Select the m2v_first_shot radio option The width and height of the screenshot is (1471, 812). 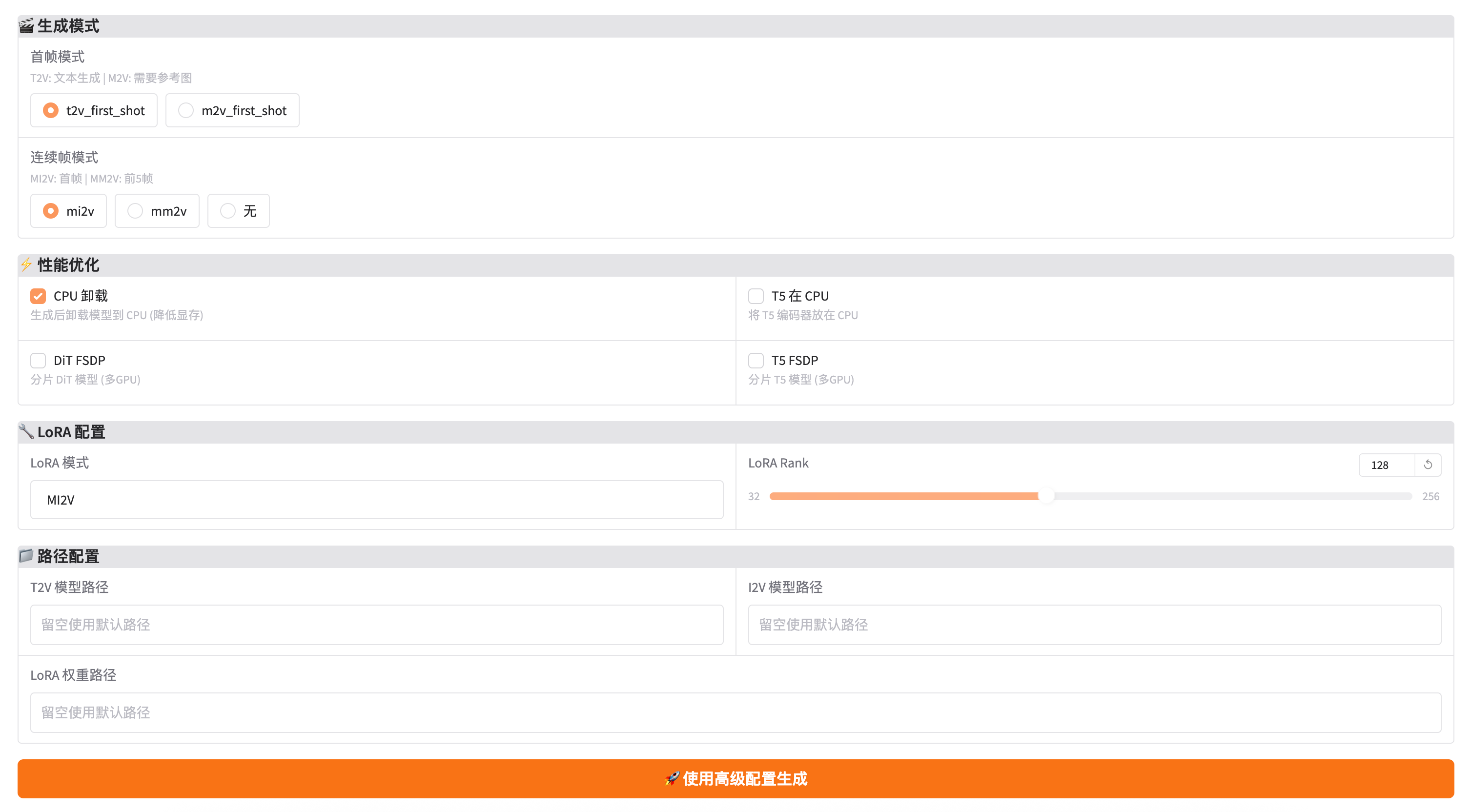coord(186,110)
